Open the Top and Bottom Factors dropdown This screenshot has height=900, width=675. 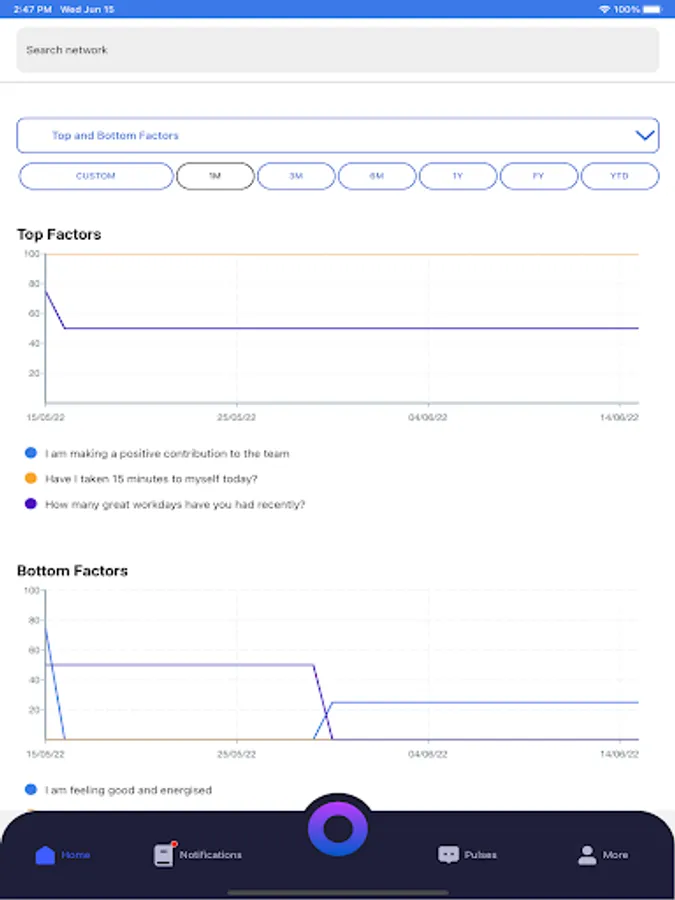pyautogui.click(x=338, y=135)
